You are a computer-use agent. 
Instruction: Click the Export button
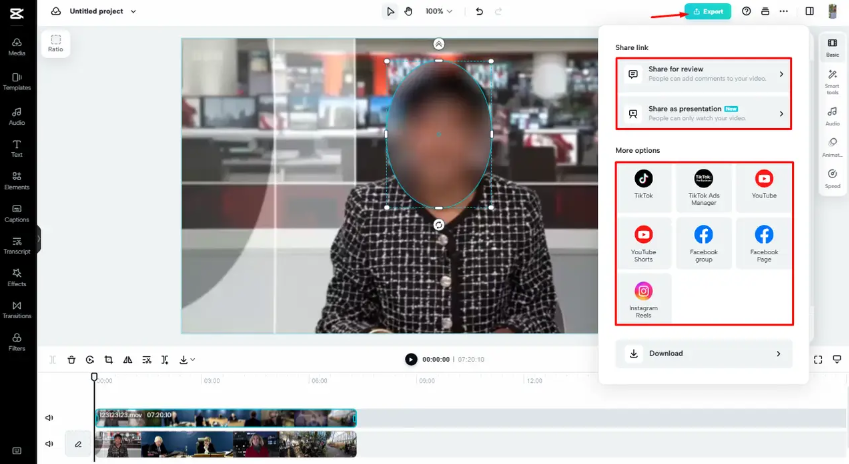[x=708, y=11]
